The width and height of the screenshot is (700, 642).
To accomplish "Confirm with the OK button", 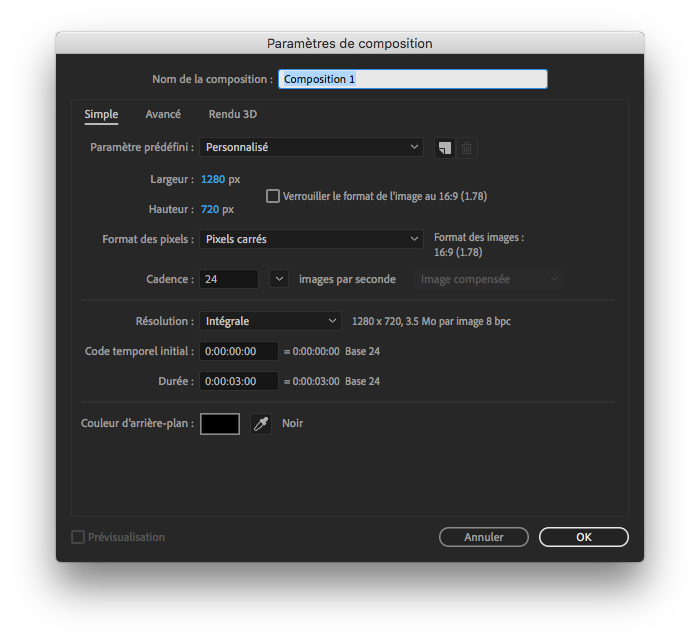I will pyautogui.click(x=584, y=537).
